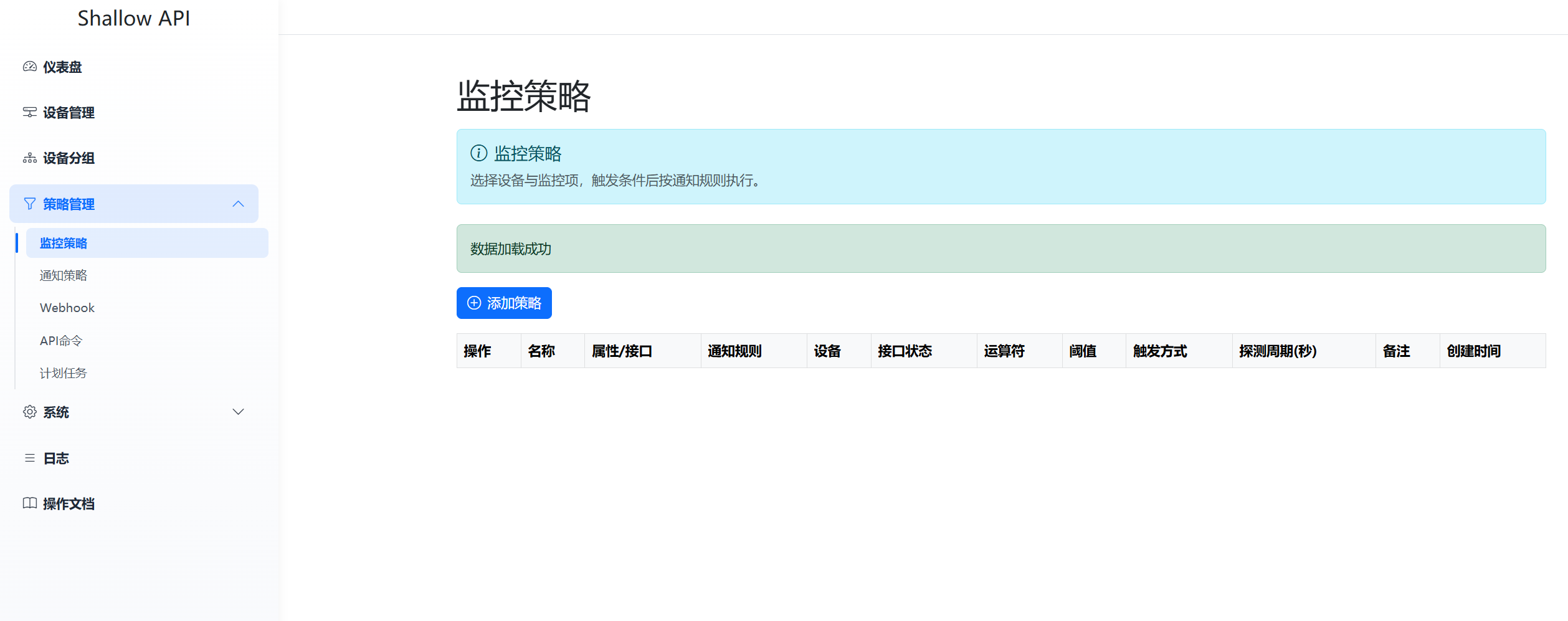1568x621 pixels.
Task: Click the Shallow API title link
Action: point(134,19)
